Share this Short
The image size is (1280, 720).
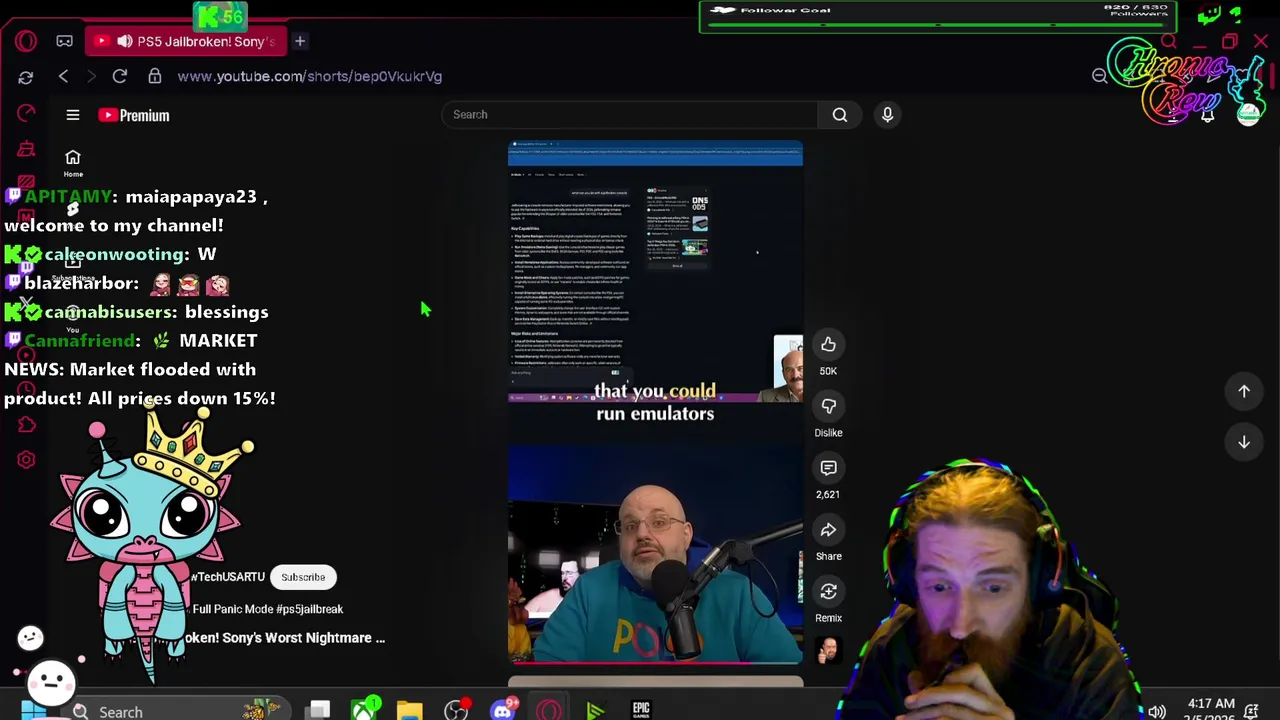pyautogui.click(x=828, y=530)
